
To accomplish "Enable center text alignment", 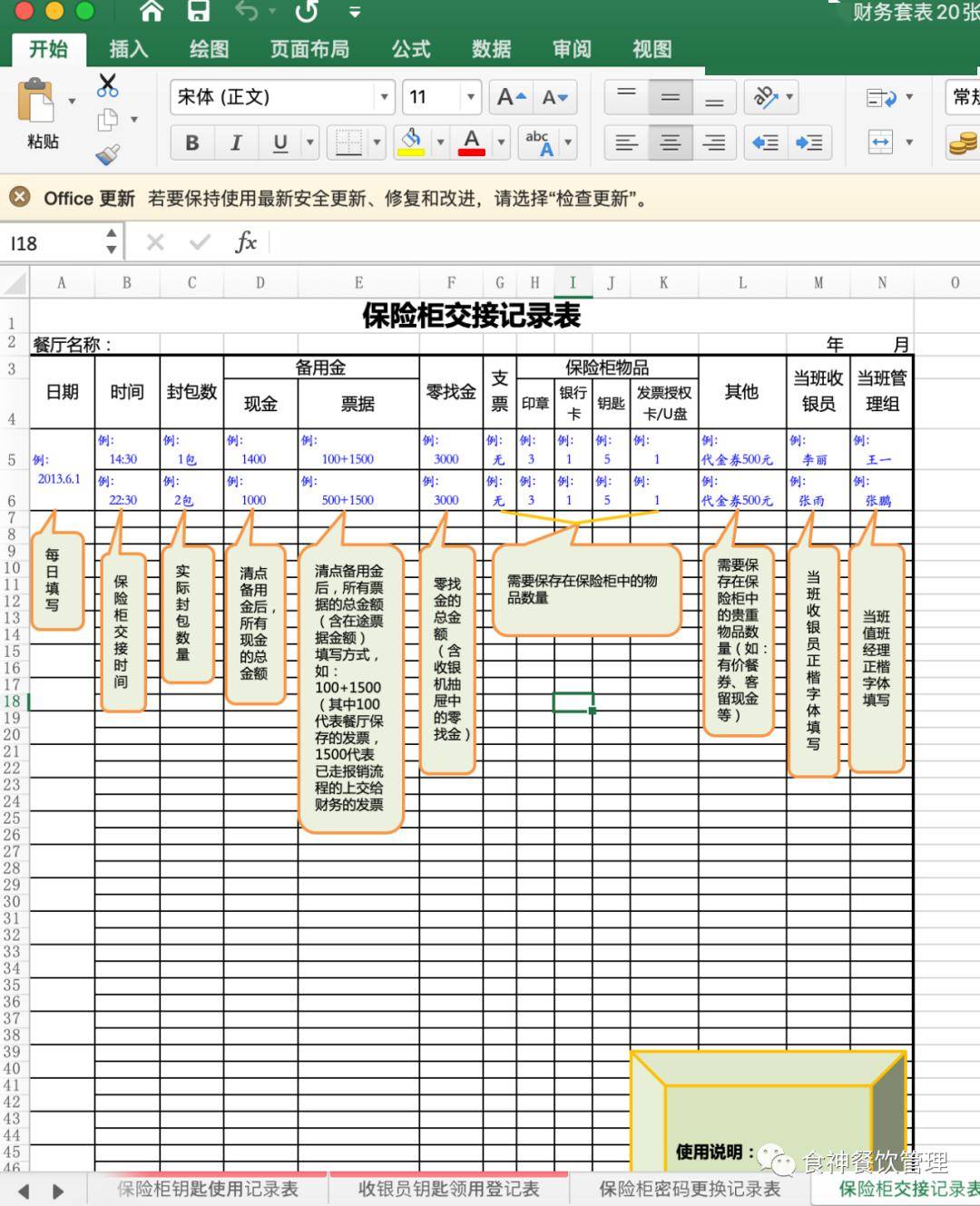I will pyautogui.click(x=670, y=142).
